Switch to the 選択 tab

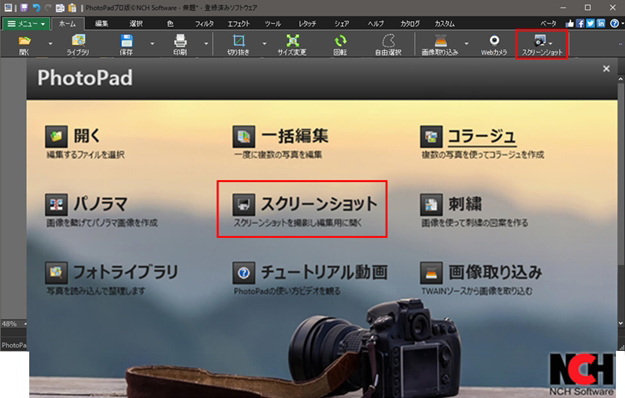click(x=136, y=24)
